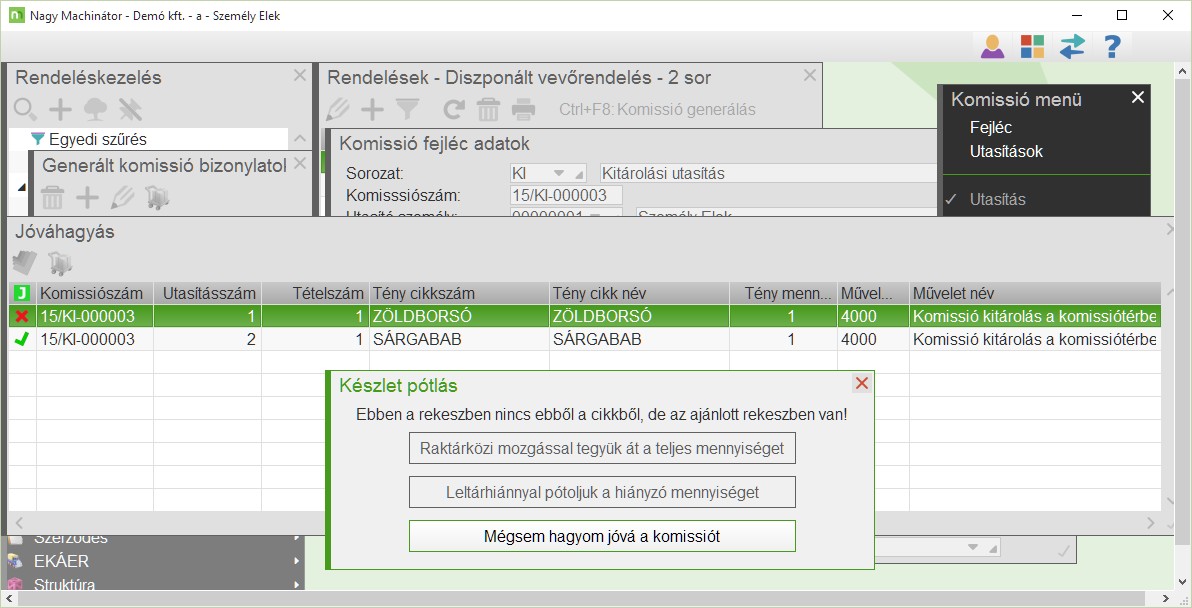Open the Sorozat KI dropdown

click(x=560, y=173)
